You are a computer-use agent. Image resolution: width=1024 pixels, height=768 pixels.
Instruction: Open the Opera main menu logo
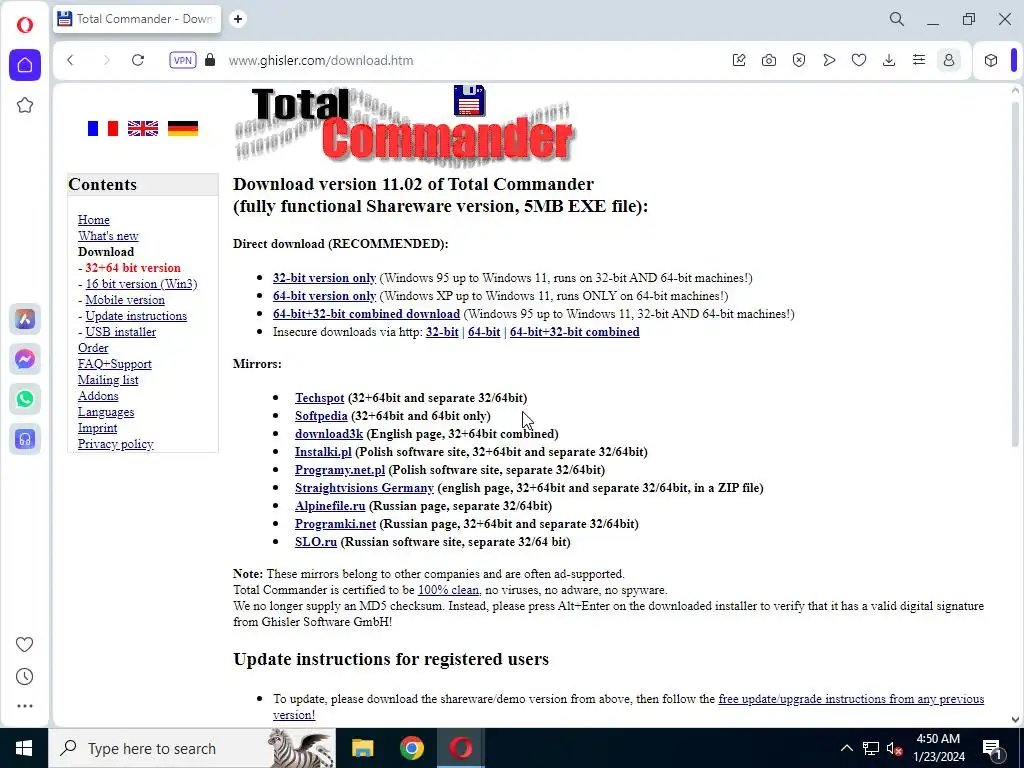(x=25, y=25)
